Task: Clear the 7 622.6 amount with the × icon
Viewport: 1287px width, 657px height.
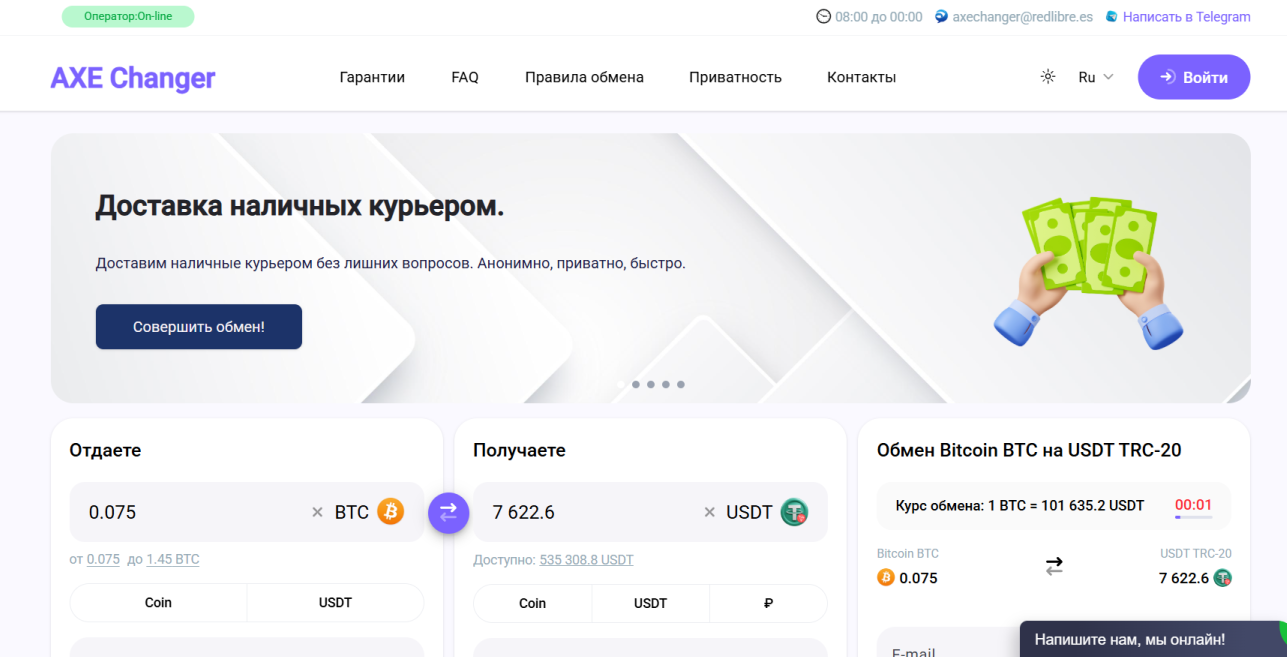Action: tap(709, 512)
